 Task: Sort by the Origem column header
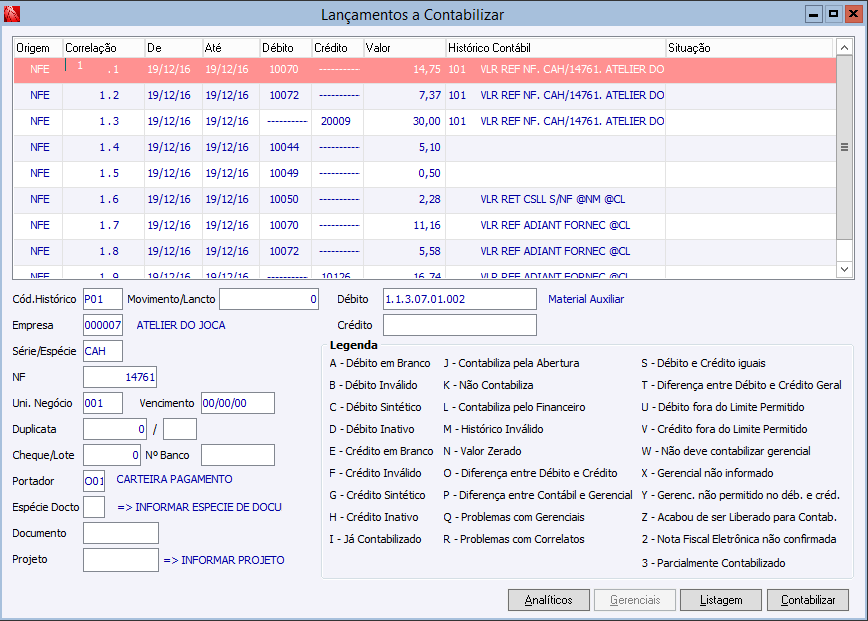[36, 48]
